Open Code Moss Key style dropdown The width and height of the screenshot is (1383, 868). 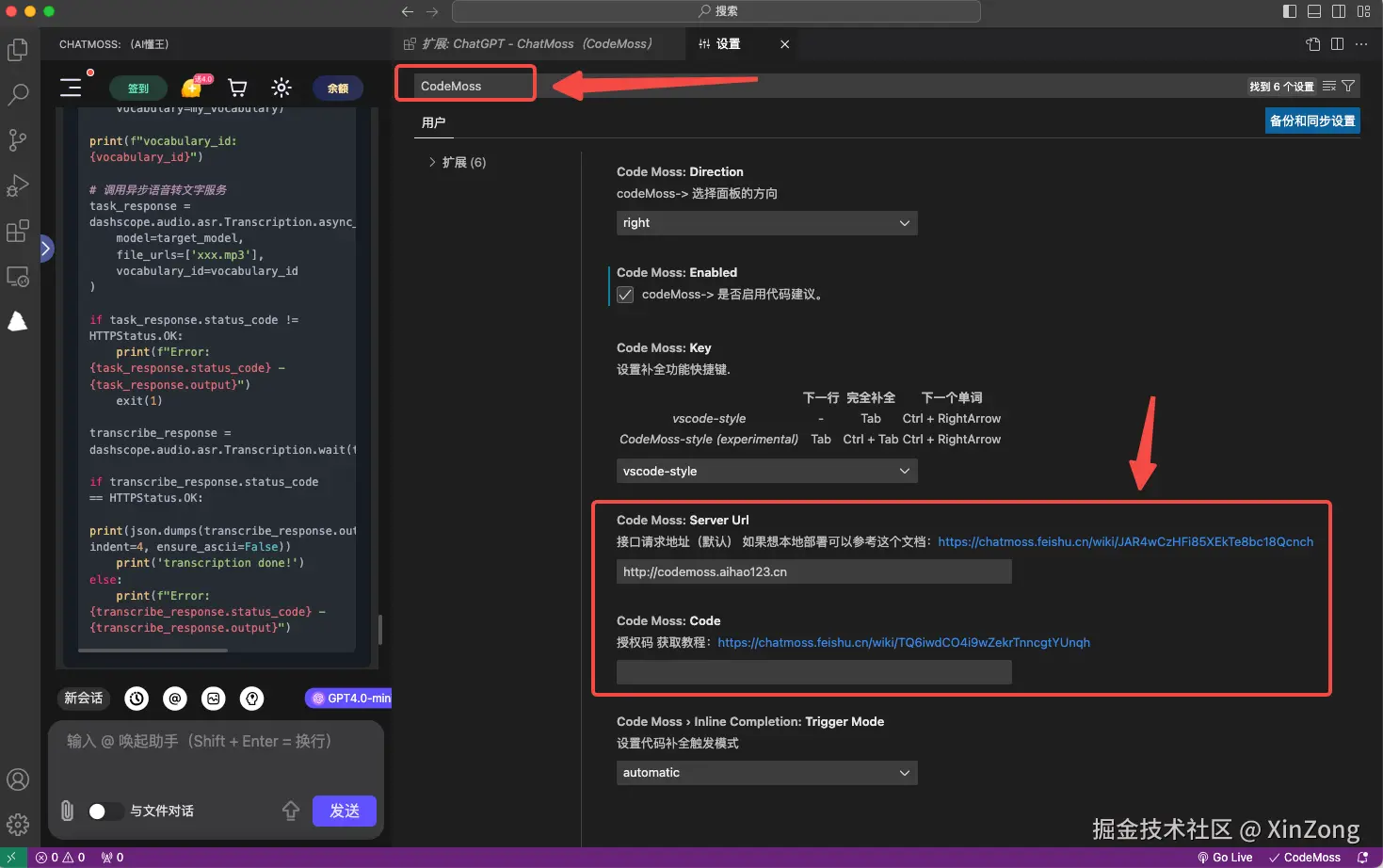[766, 471]
